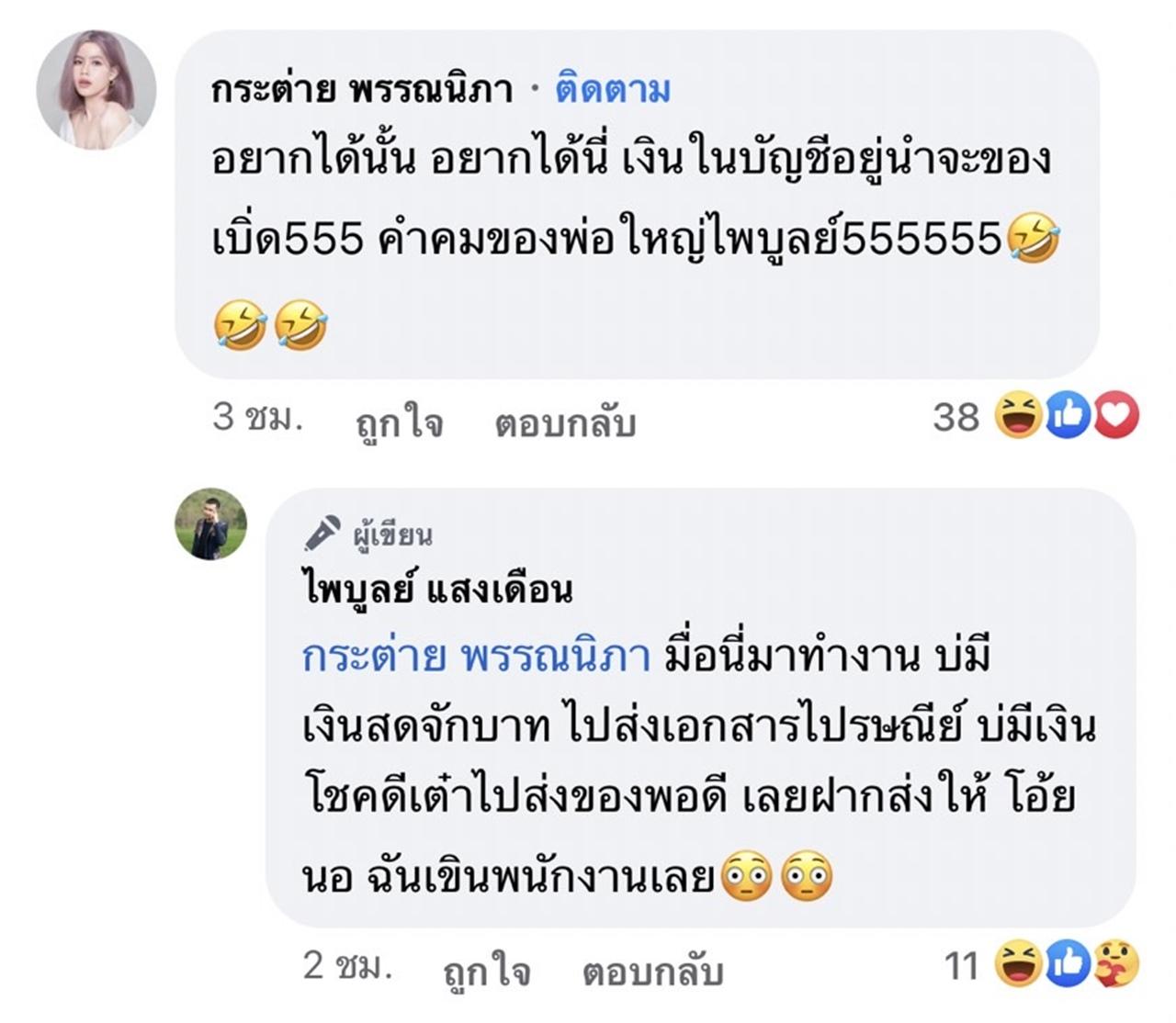Click the Care hug reaction icon on reply
Image resolution: width=1176 pixels, height=1023 pixels.
[1117, 964]
